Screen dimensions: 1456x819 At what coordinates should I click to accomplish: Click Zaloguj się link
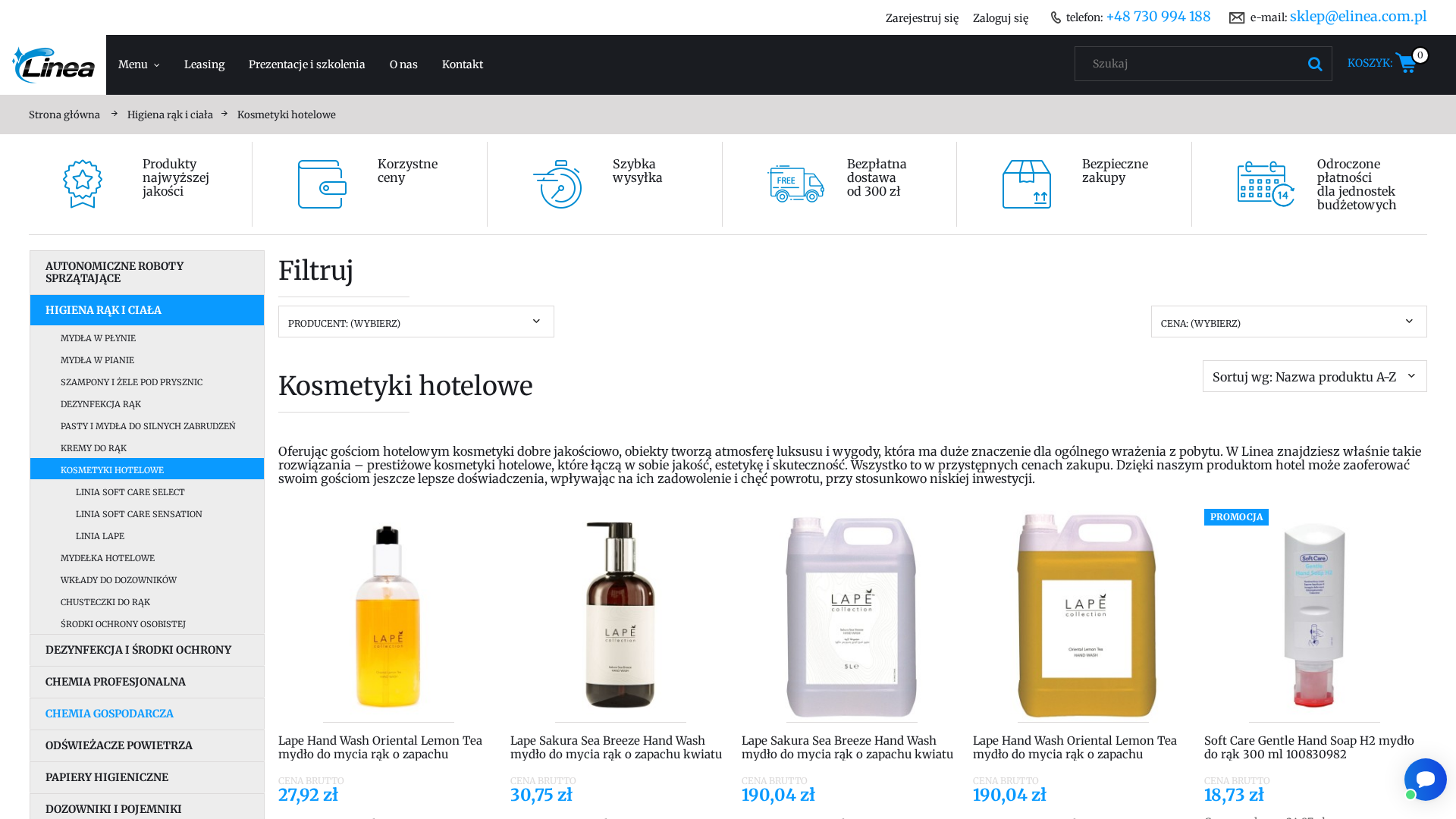coord(1001,18)
